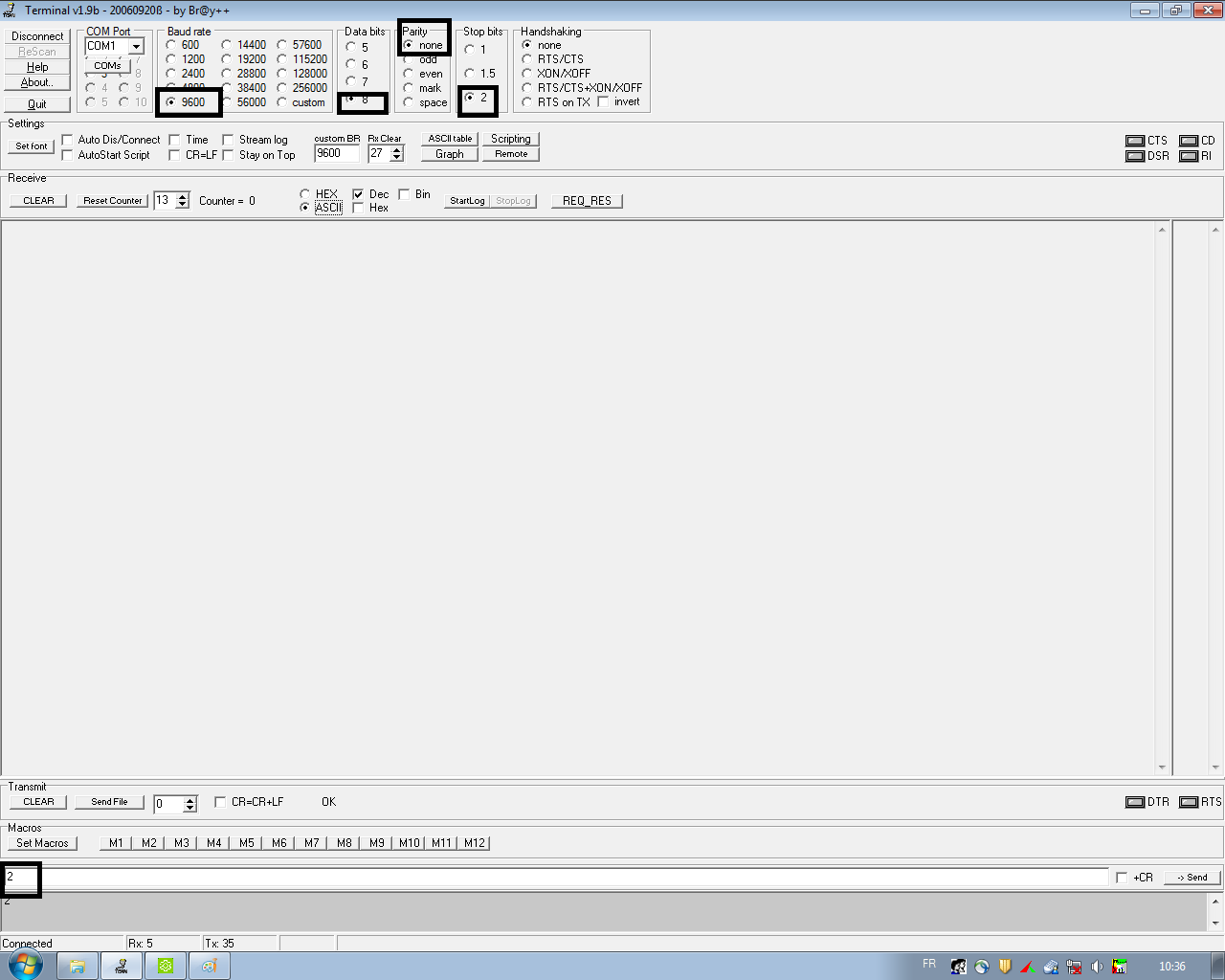The image size is (1225, 980).
Task: Enable the Stream log checkbox
Action: click(x=229, y=140)
